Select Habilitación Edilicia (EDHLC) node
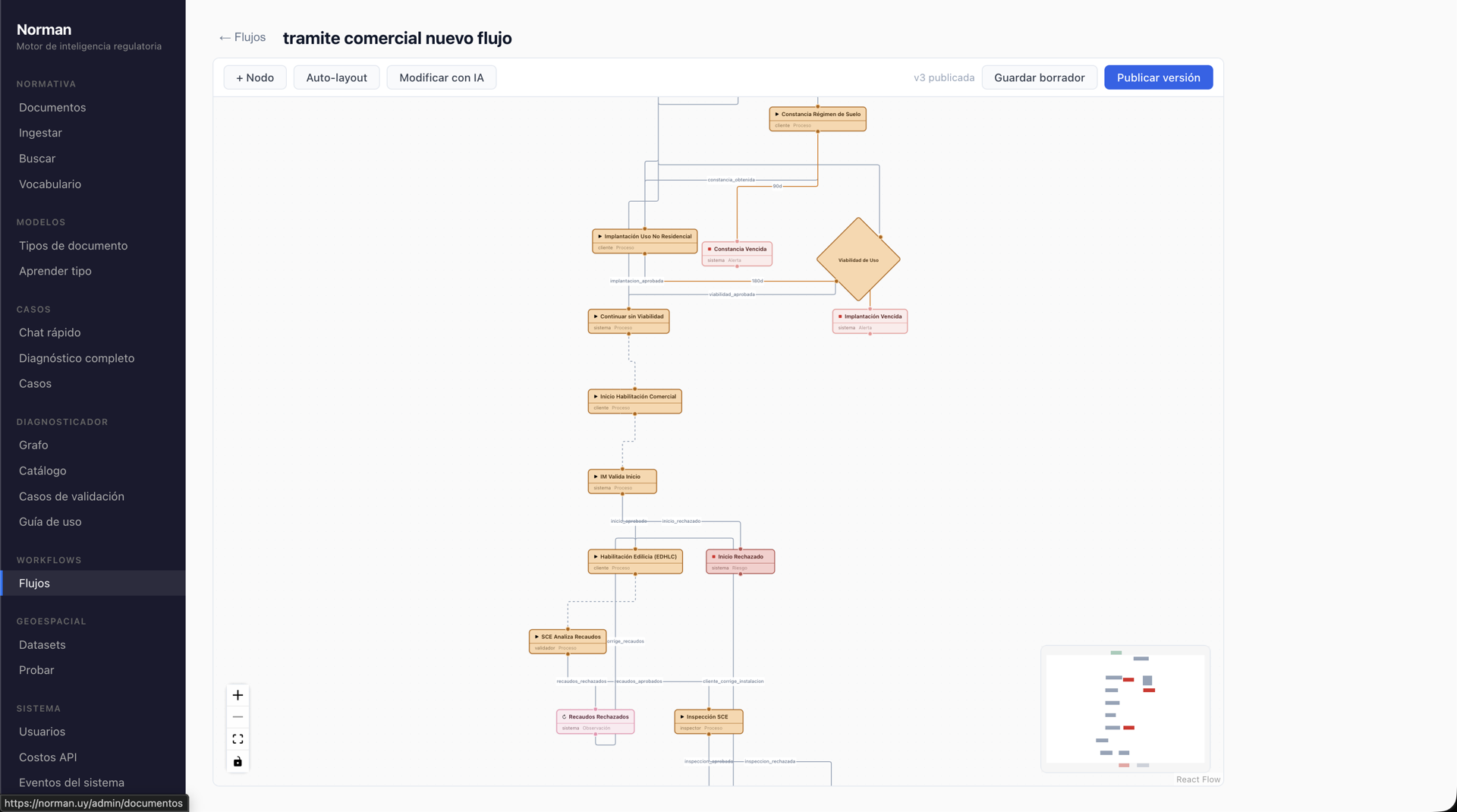The width and height of the screenshot is (1457, 812). coord(635,562)
